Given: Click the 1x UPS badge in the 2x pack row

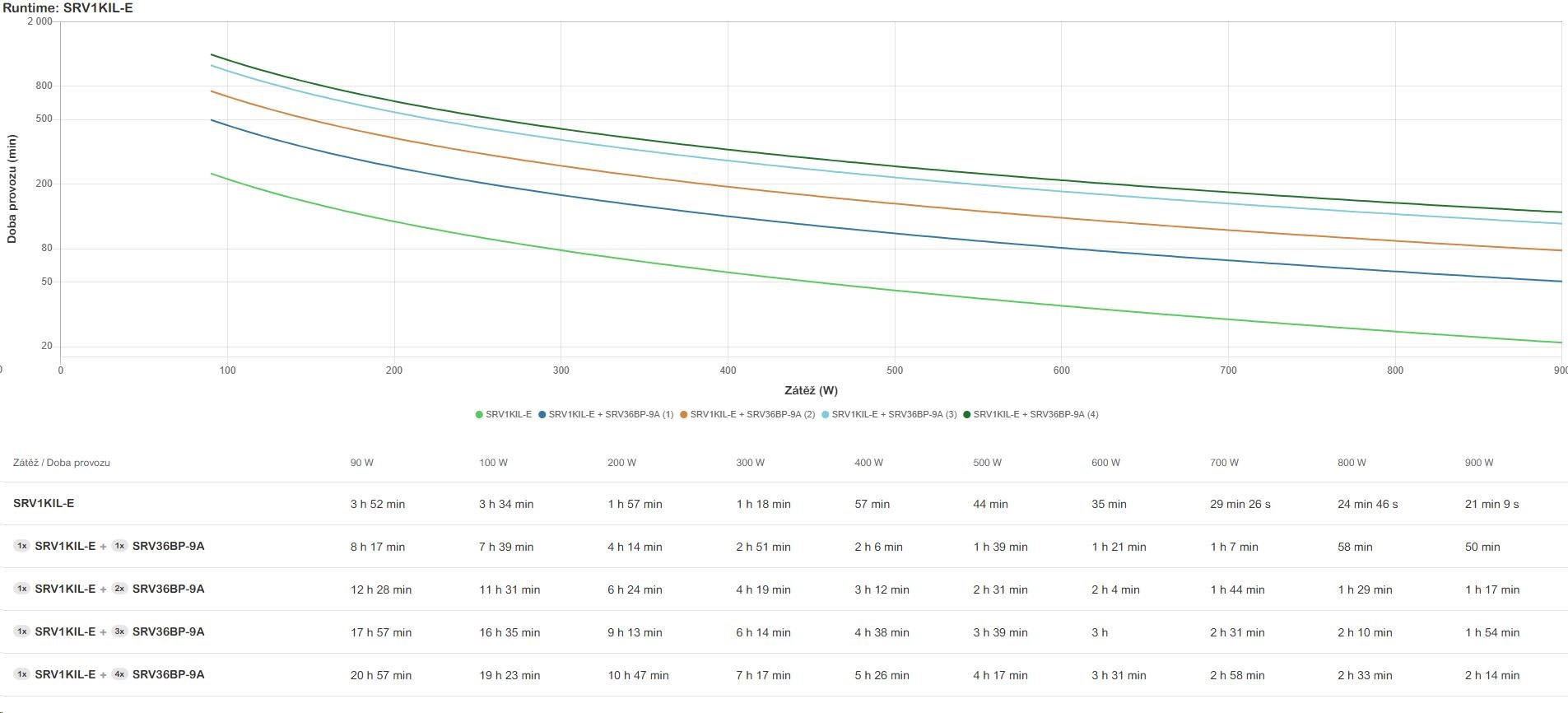Looking at the screenshot, I should [22, 589].
